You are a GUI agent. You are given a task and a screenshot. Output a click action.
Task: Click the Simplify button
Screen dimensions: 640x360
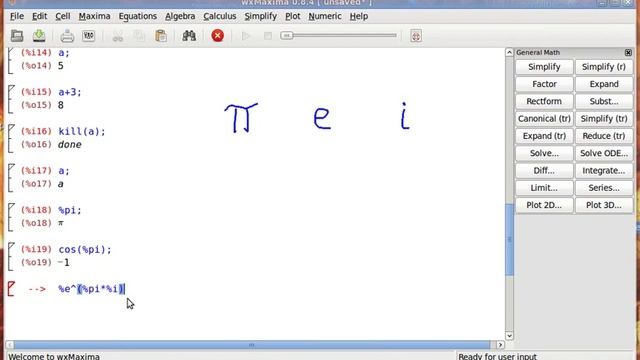[544, 67]
